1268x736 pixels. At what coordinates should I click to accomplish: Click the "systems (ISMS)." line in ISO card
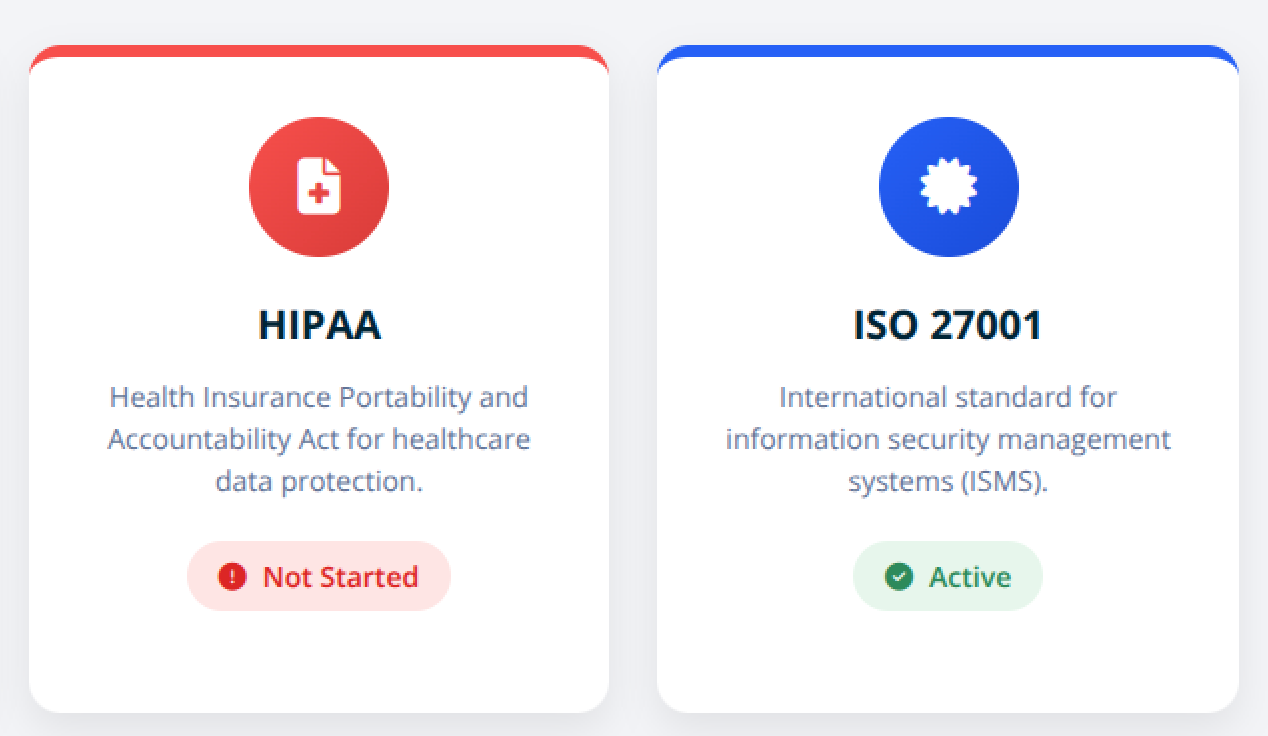(948, 481)
